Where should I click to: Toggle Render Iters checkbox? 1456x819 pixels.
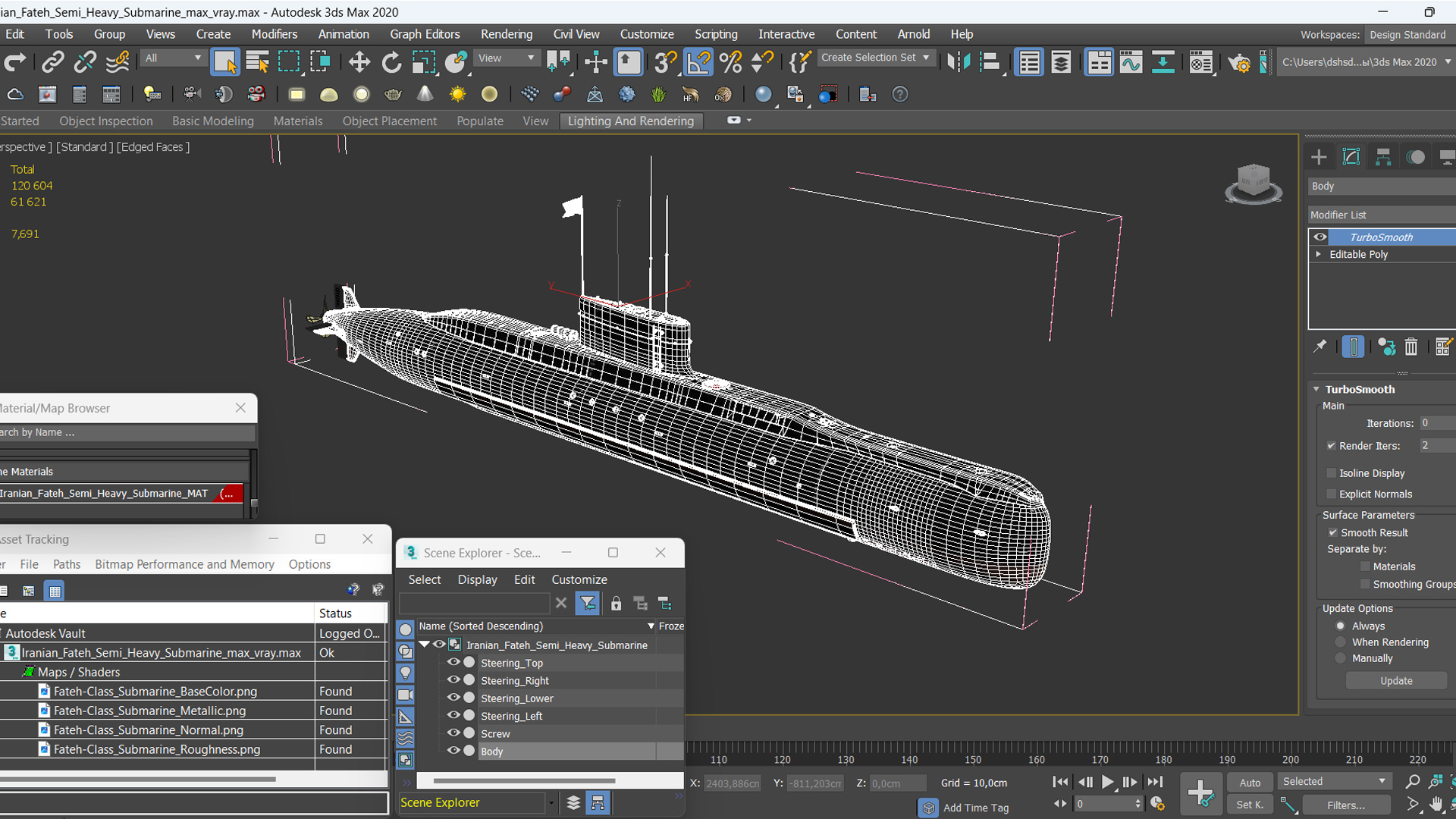tap(1331, 445)
